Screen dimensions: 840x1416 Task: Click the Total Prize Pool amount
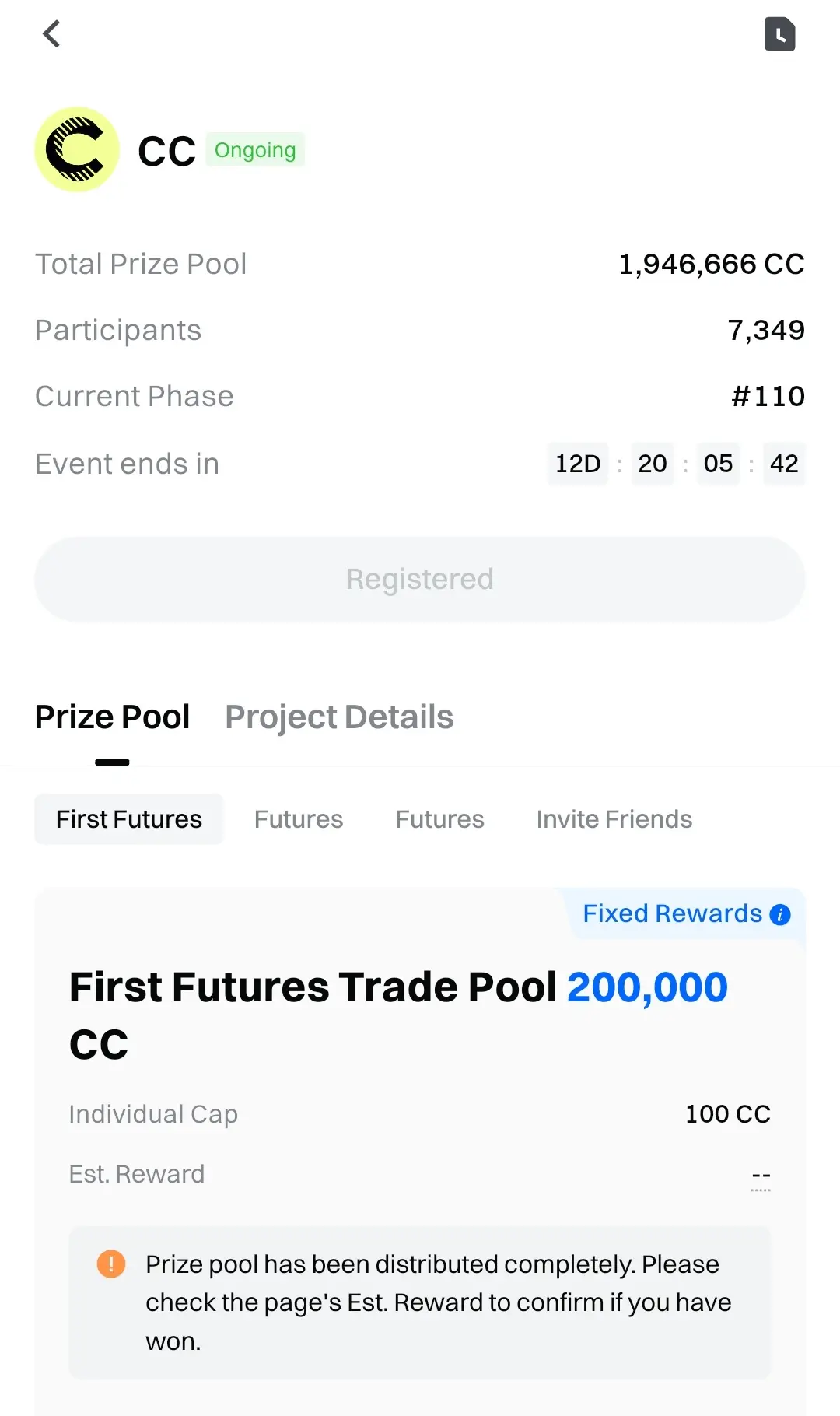712,265
